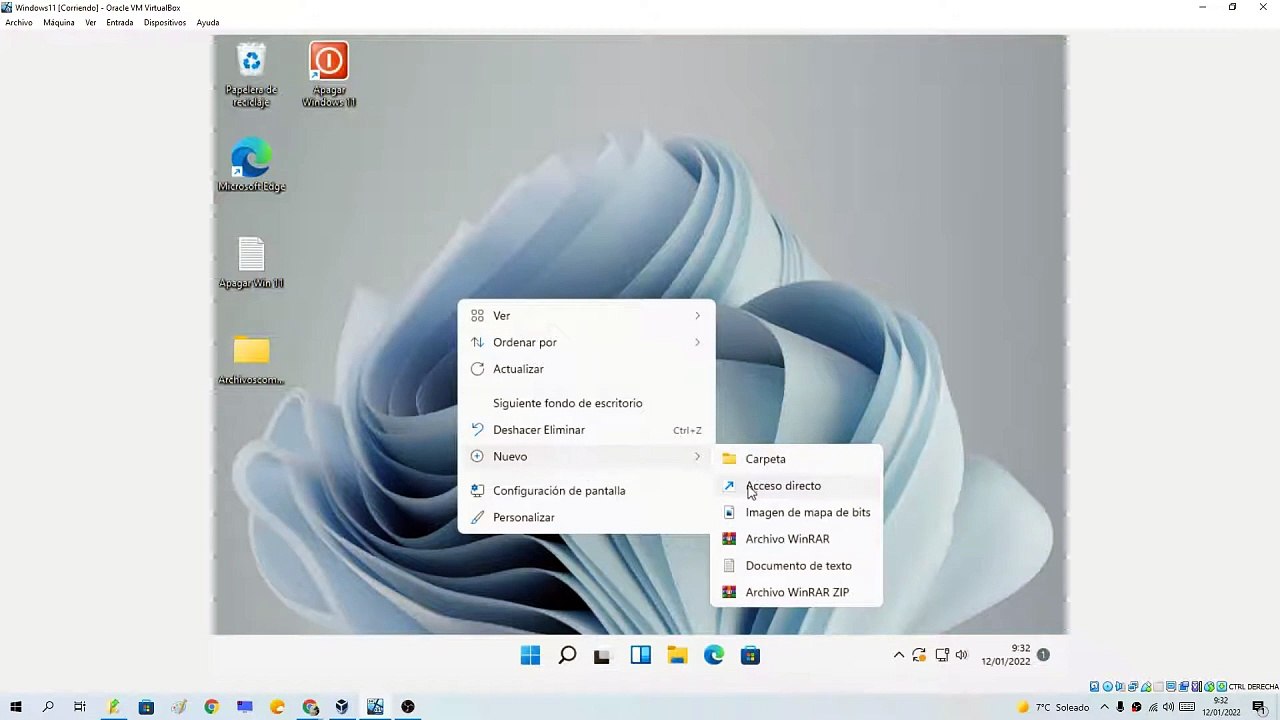Viewport: 1280px width, 720px height.
Task: Pick Archivo WinRAR (not ZIP) from submenu
Action: point(797,539)
